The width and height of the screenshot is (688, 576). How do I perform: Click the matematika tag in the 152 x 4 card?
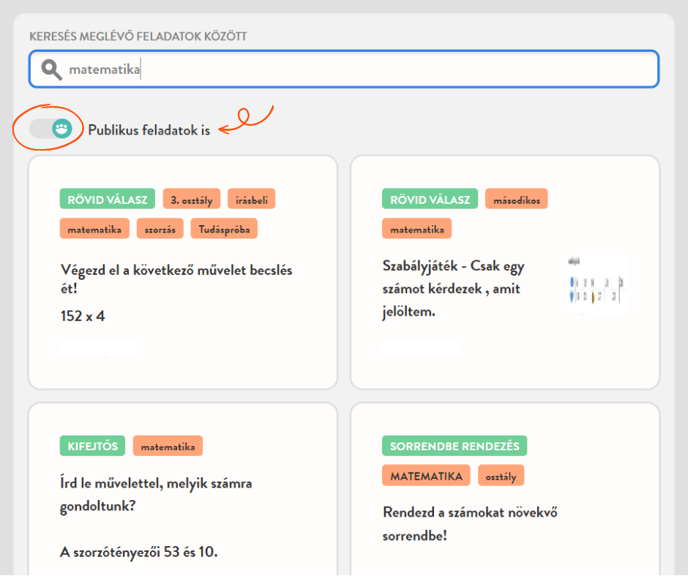94,229
